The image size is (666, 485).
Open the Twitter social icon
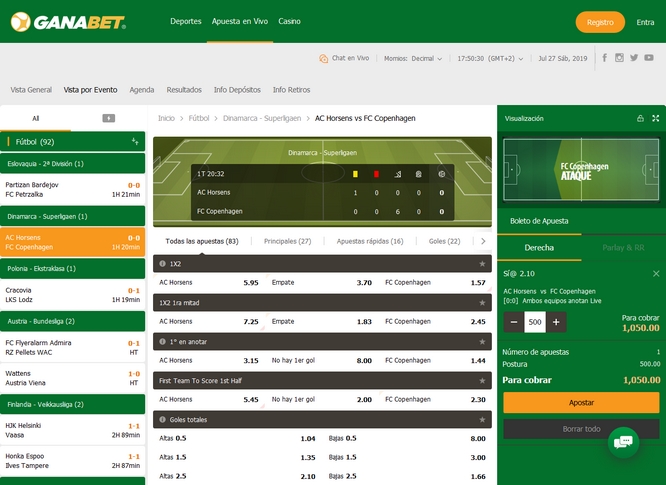634,58
